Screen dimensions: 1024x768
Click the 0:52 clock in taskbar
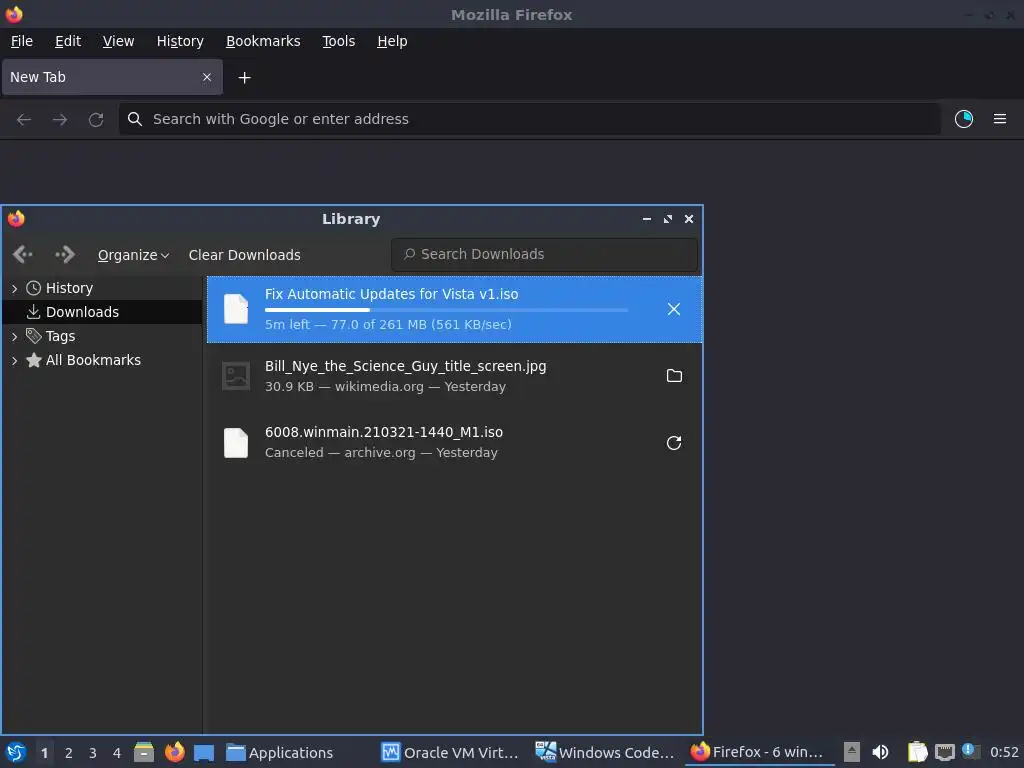(x=1004, y=753)
